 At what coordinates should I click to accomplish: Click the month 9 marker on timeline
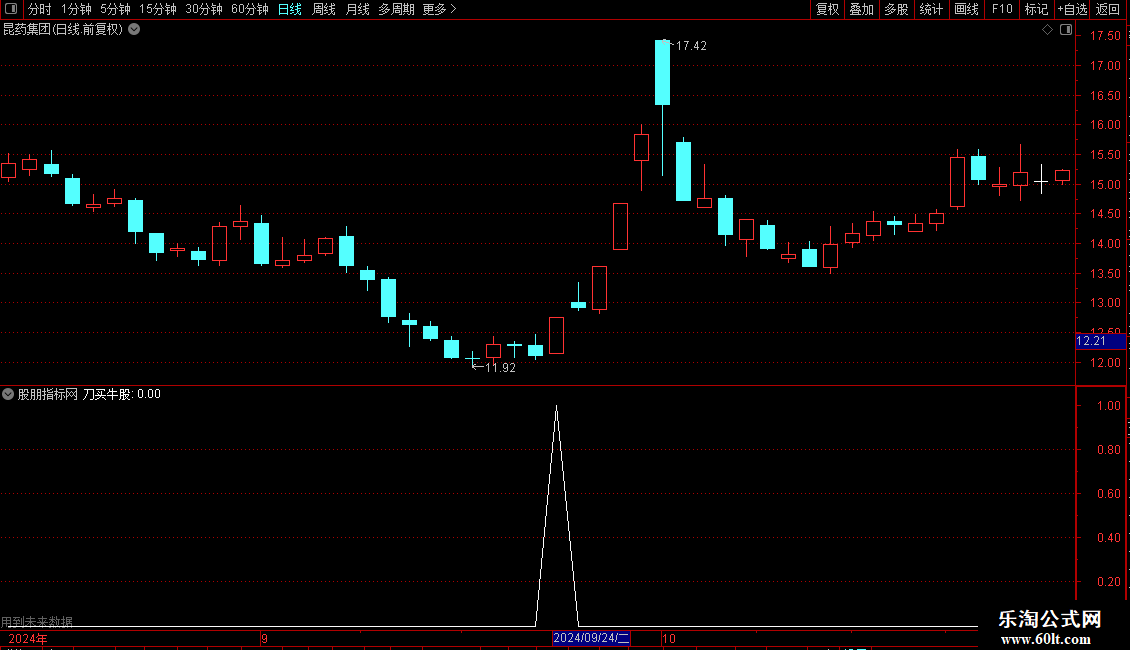click(x=264, y=638)
